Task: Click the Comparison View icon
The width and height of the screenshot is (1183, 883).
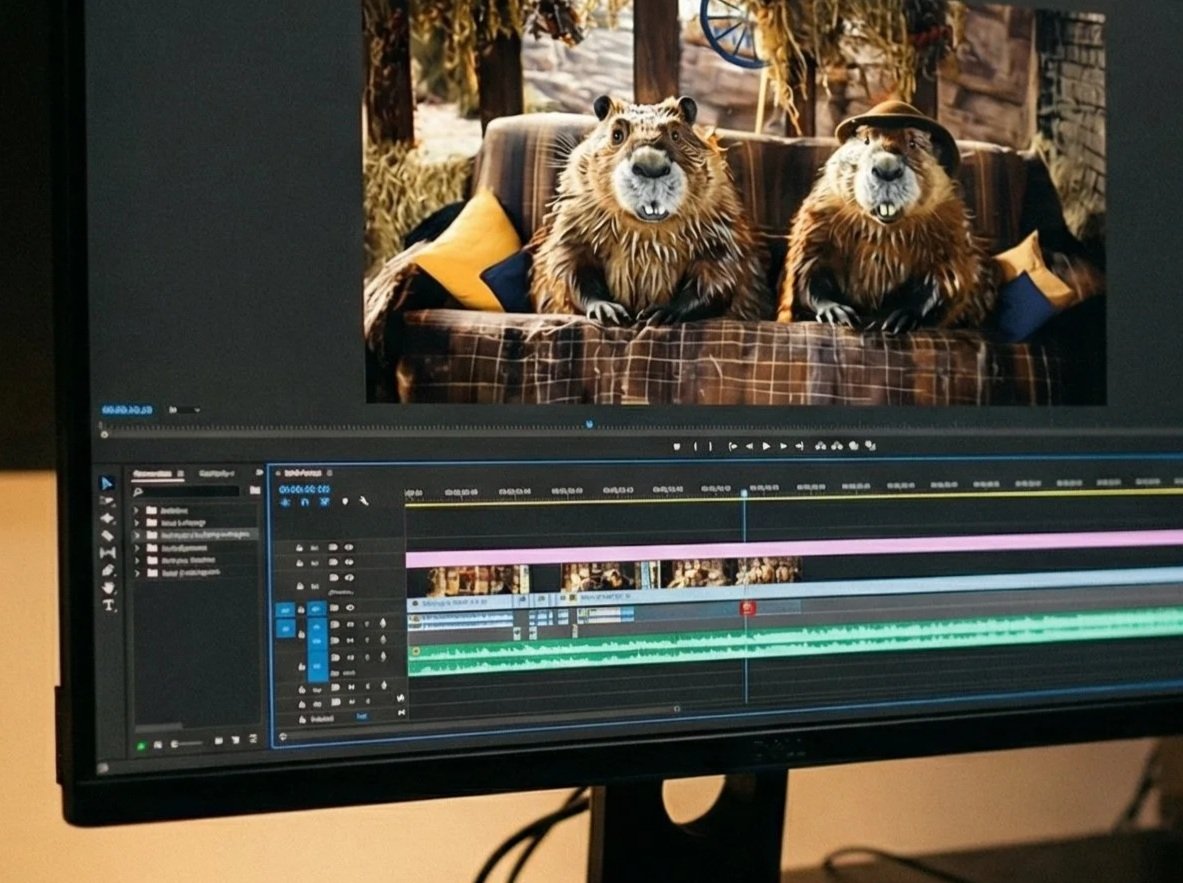Action: (871, 446)
